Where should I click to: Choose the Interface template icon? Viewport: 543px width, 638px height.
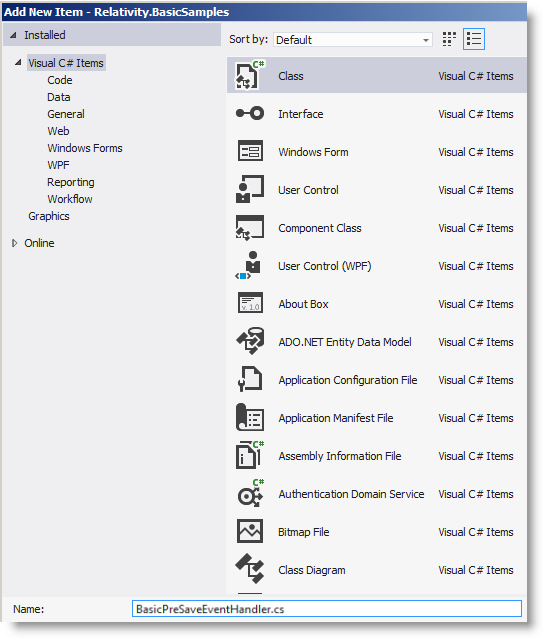coord(250,114)
